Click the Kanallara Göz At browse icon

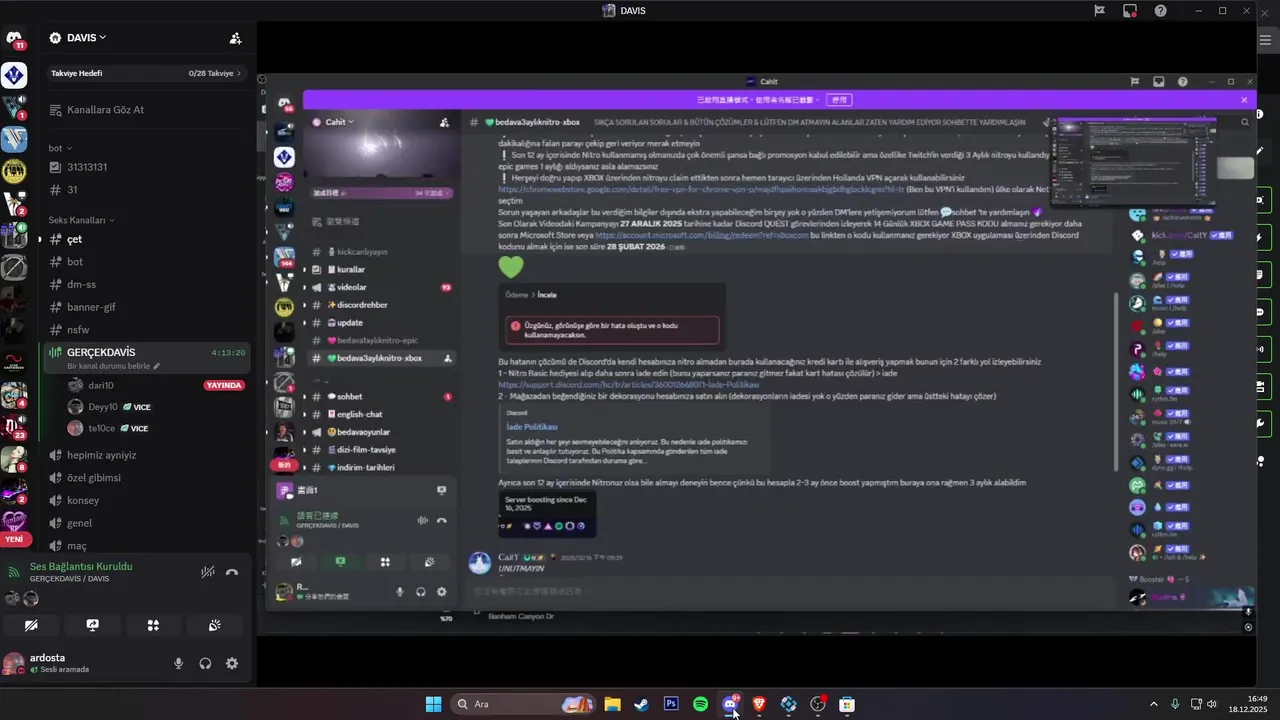point(55,109)
